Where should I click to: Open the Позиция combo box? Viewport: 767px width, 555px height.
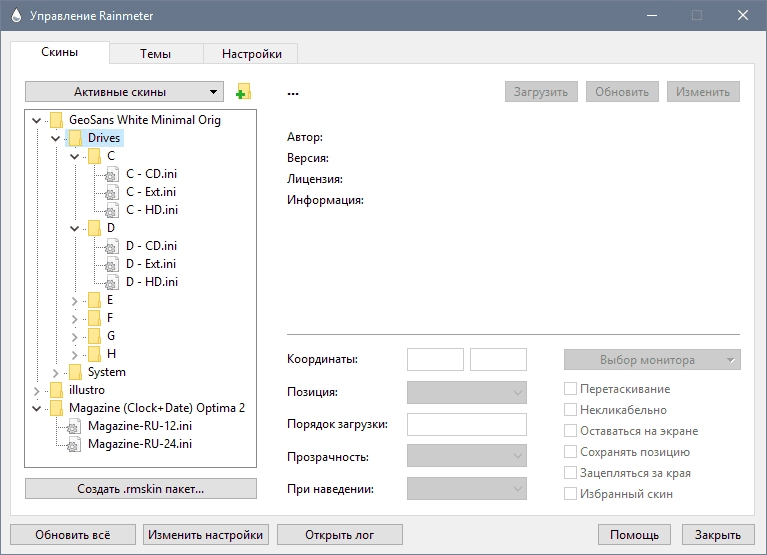467,393
